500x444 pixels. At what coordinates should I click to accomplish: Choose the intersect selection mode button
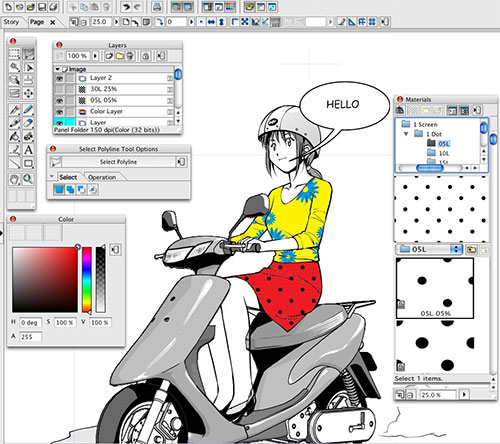tap(93, 190)
